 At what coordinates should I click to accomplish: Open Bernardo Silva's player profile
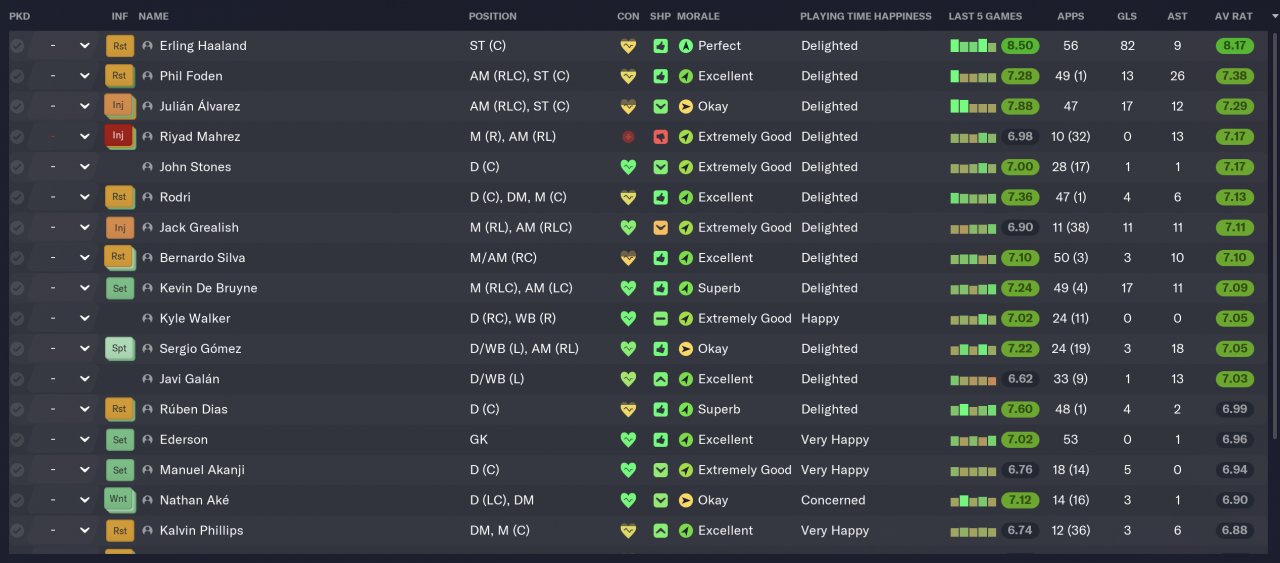(x=202, y=258)
